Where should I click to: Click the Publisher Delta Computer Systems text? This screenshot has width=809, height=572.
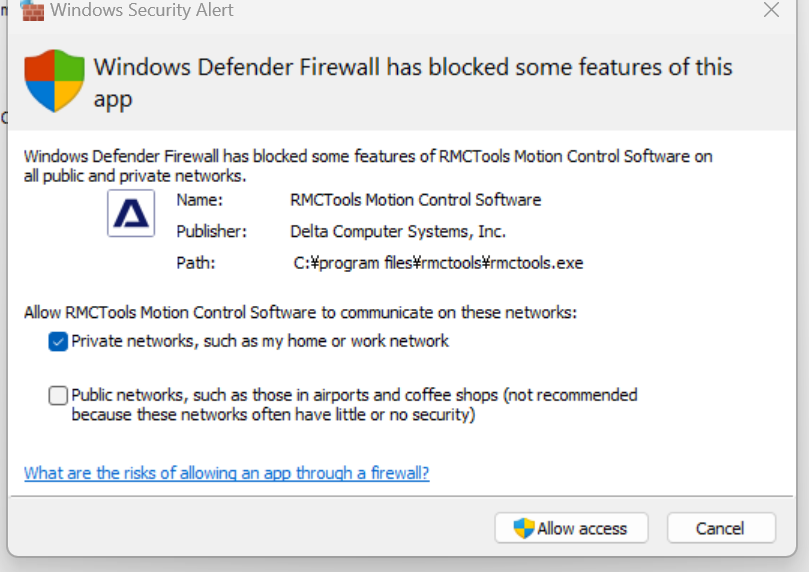(398, 232)
